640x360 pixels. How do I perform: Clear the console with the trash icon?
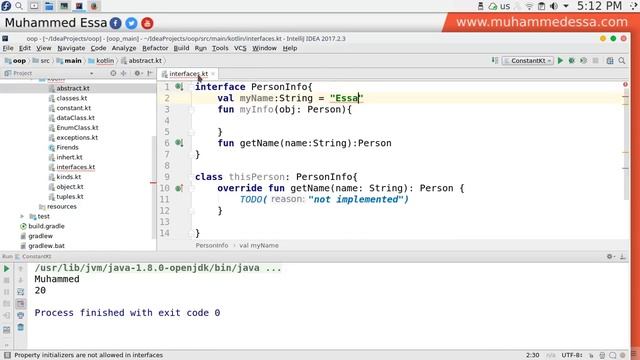click(x=20, y=327)
